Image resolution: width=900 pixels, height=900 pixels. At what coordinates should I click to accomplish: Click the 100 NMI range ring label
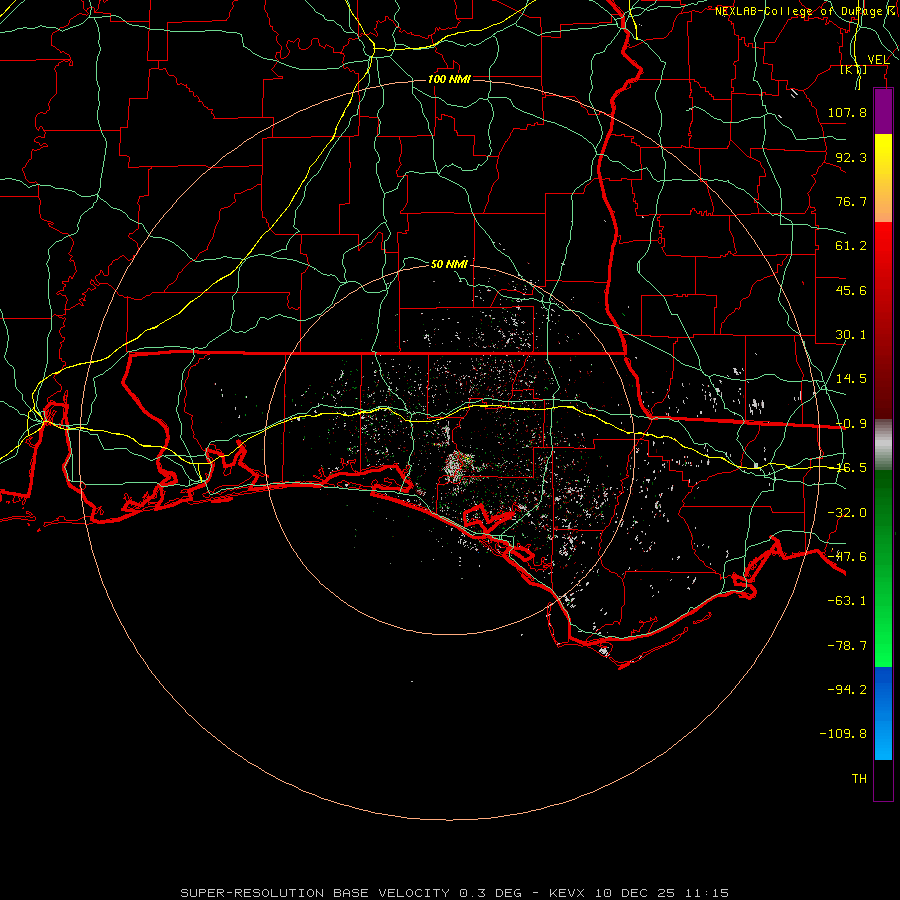(x=449, y=79)
